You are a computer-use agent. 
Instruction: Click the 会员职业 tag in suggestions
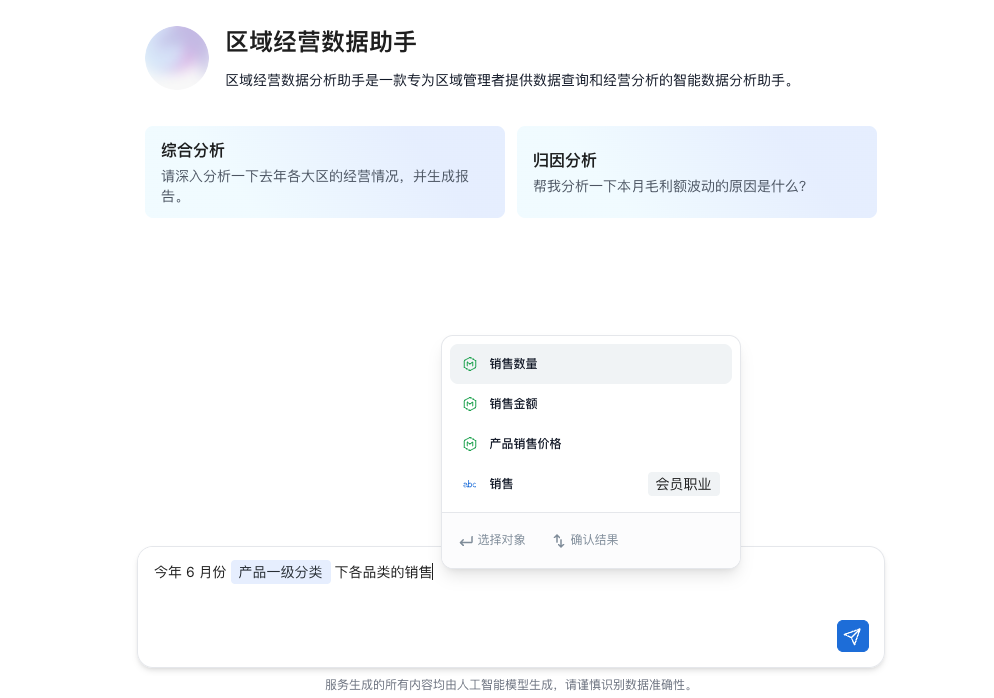[x=683, y=484]
